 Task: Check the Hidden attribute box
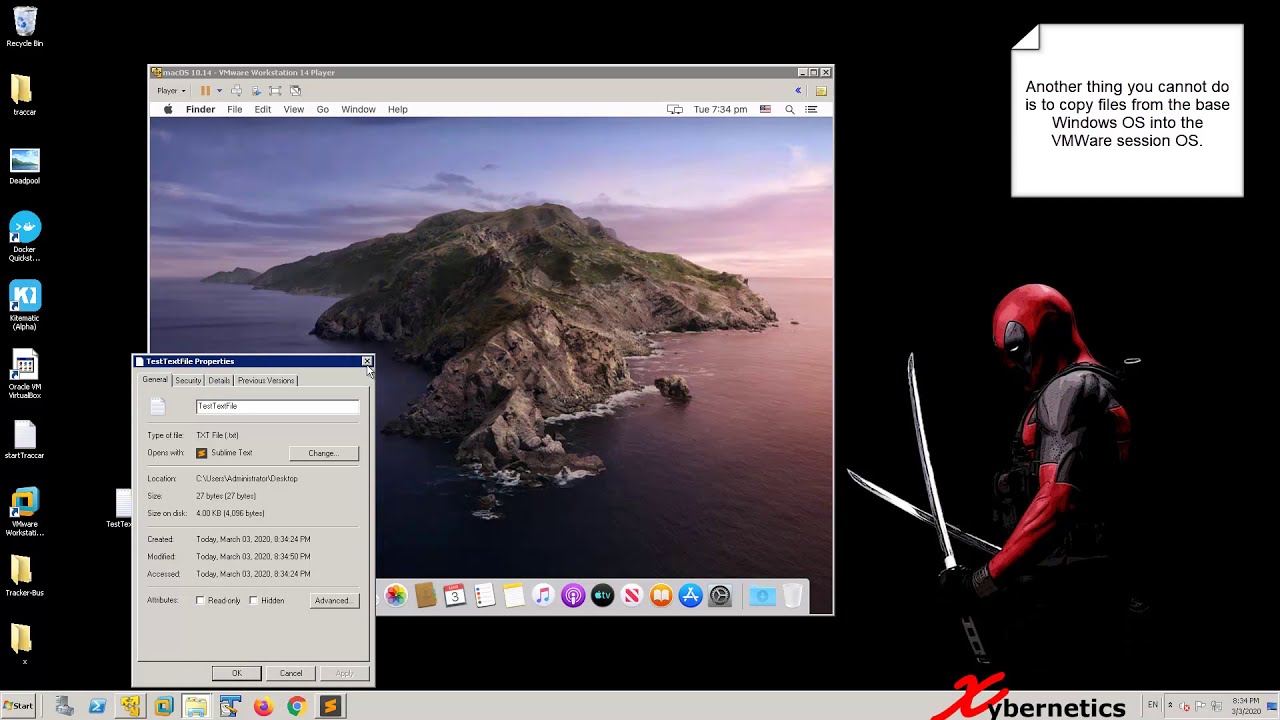click(x=254, y=601)
